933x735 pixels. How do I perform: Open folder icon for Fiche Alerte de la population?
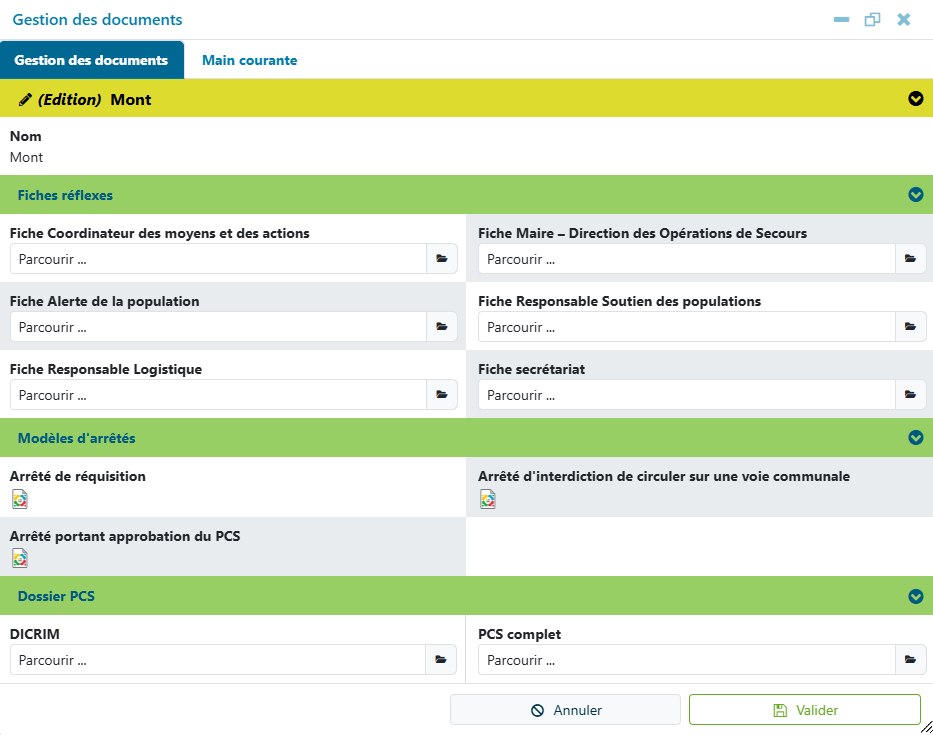pos(442,327)
